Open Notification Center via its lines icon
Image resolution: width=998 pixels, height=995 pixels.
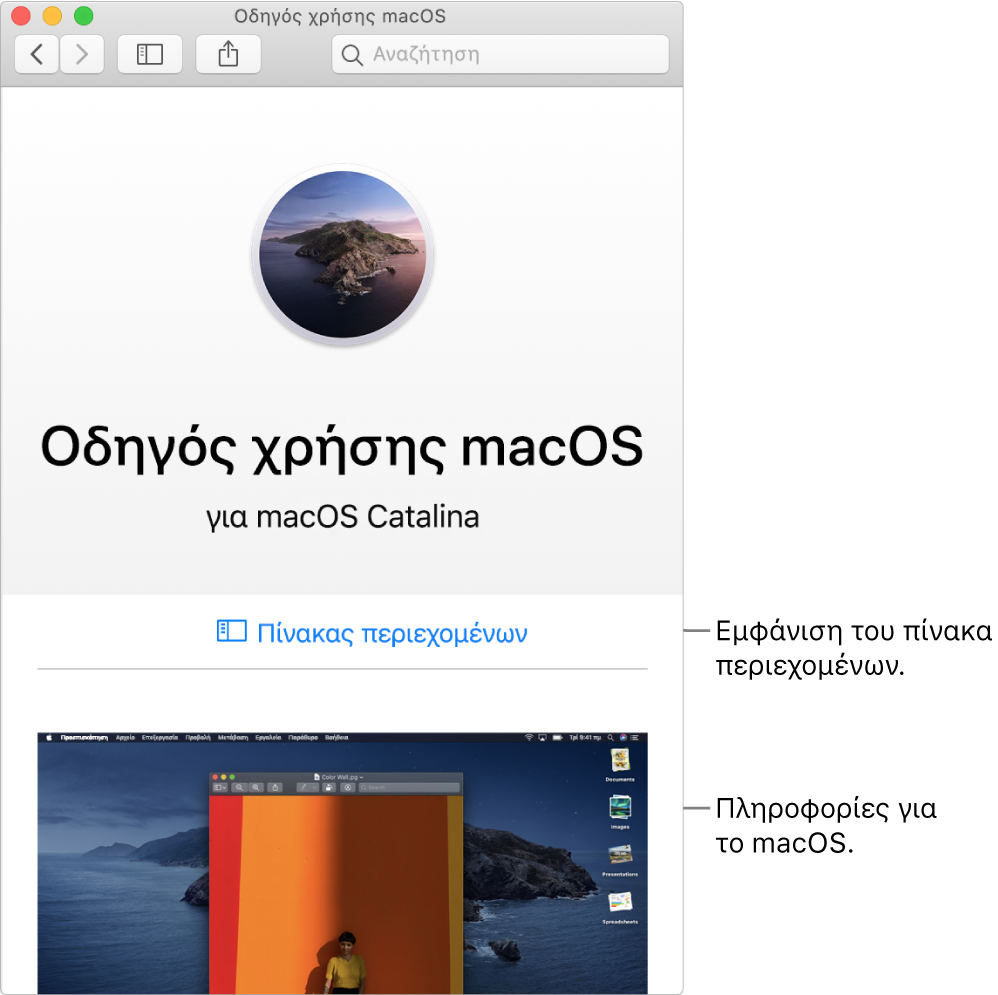tap(634, 737)
